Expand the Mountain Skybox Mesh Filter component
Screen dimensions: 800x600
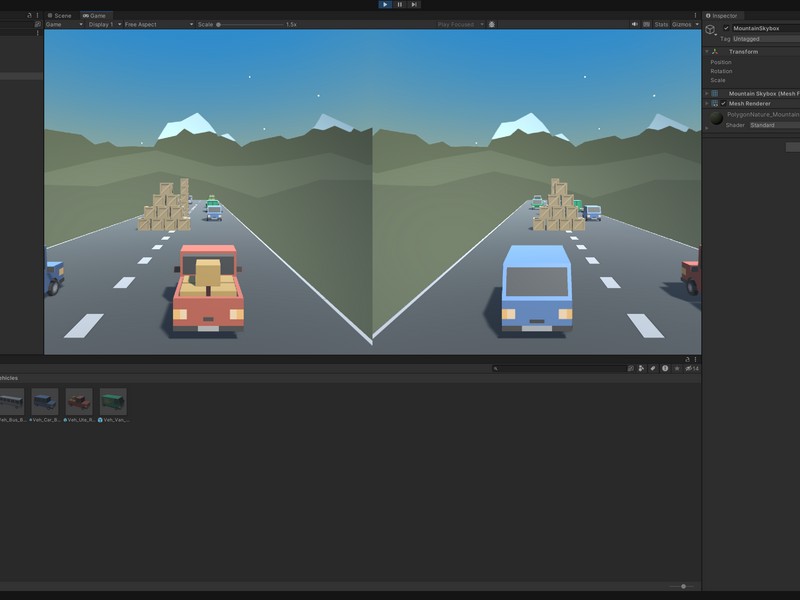[x=707, y=93]
